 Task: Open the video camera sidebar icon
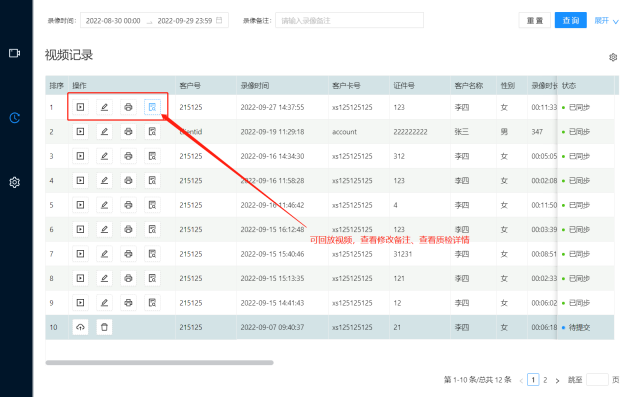click(x=14, y=53)
